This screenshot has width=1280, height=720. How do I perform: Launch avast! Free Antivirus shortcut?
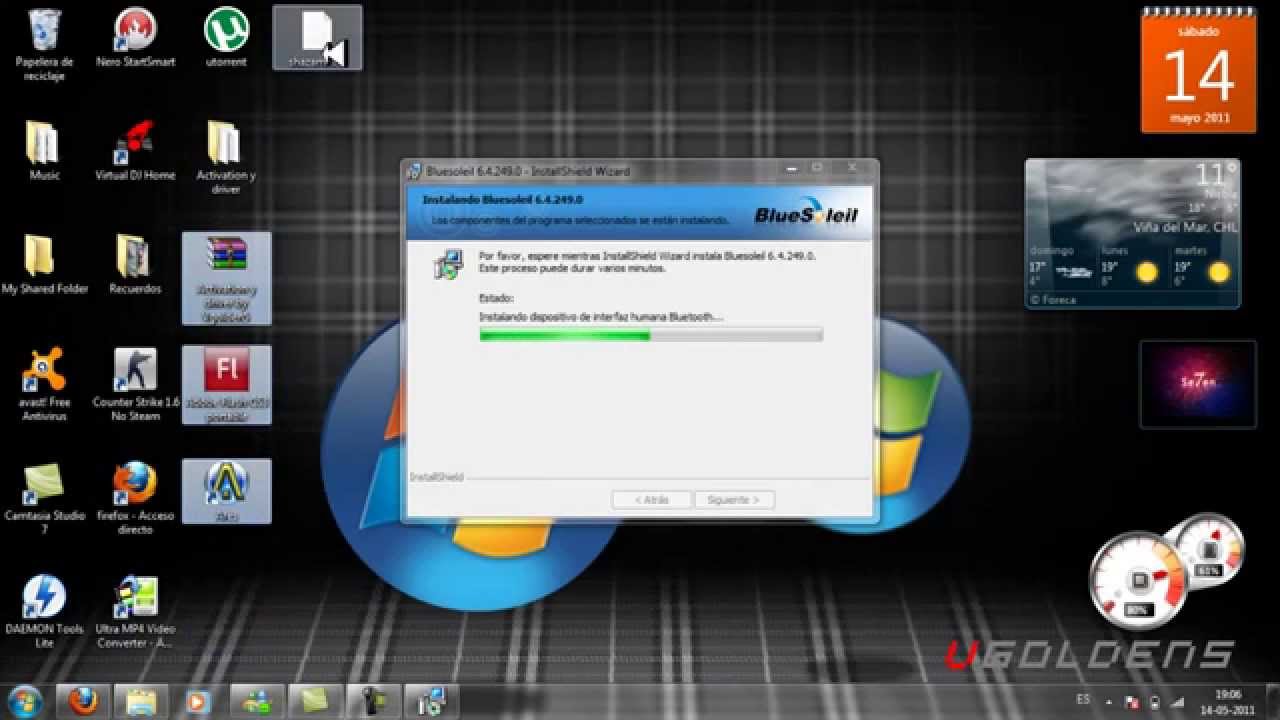pos(44,385)
